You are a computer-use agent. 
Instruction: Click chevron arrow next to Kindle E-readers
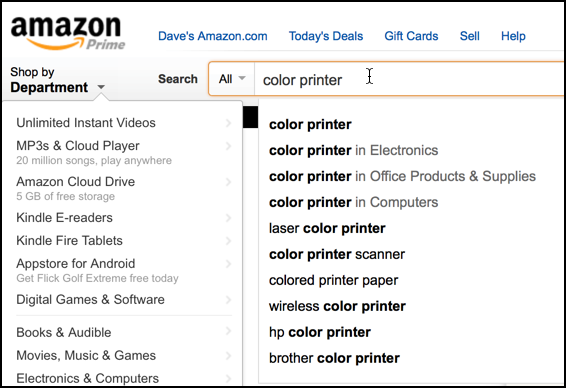pos(228,218)
